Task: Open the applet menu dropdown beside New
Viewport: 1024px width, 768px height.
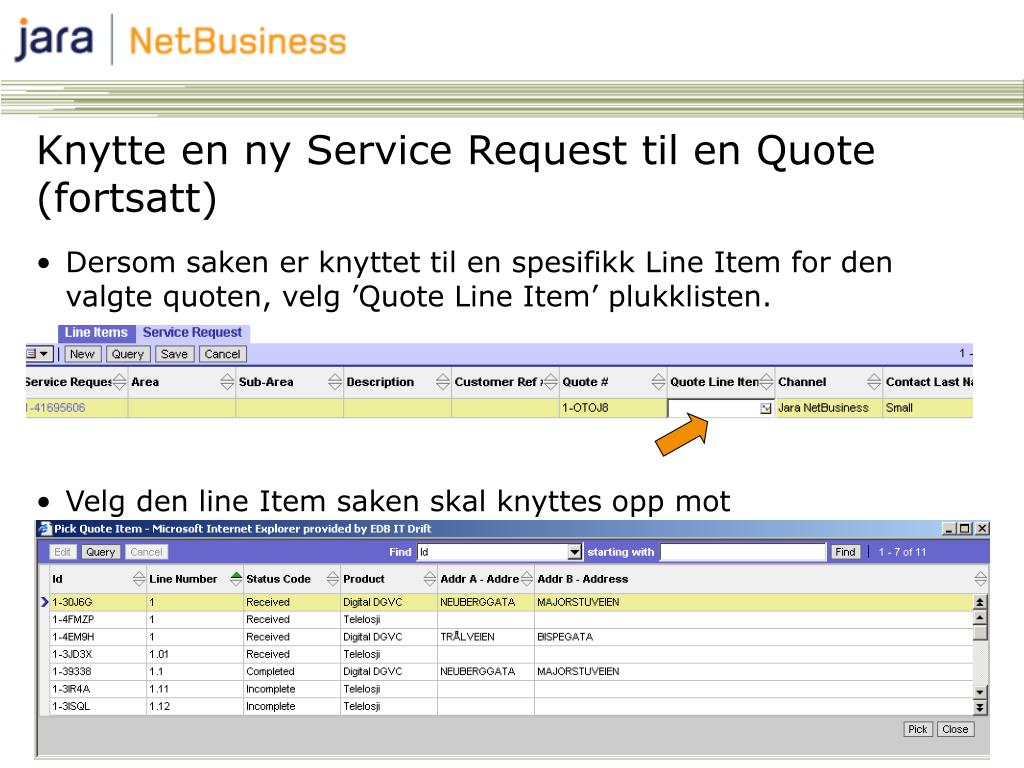Action: 39,354
